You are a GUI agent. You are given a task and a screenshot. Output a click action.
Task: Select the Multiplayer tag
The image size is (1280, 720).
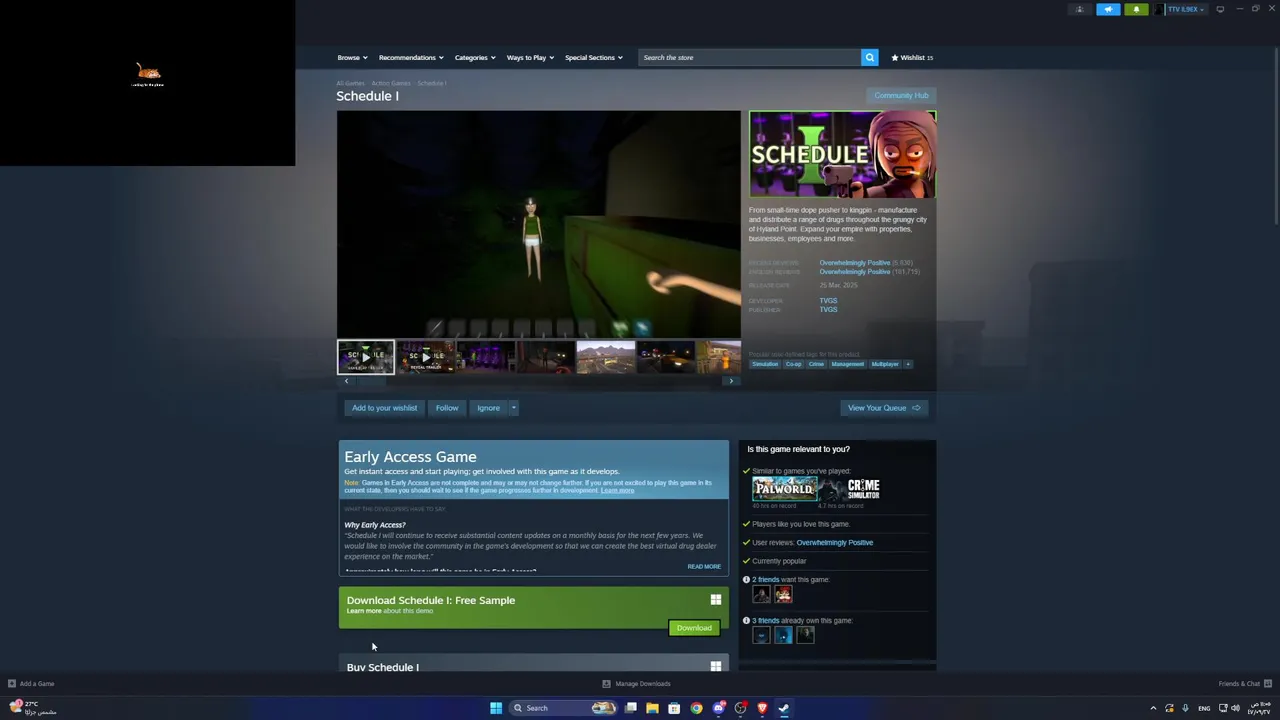(x=885, y=364)
